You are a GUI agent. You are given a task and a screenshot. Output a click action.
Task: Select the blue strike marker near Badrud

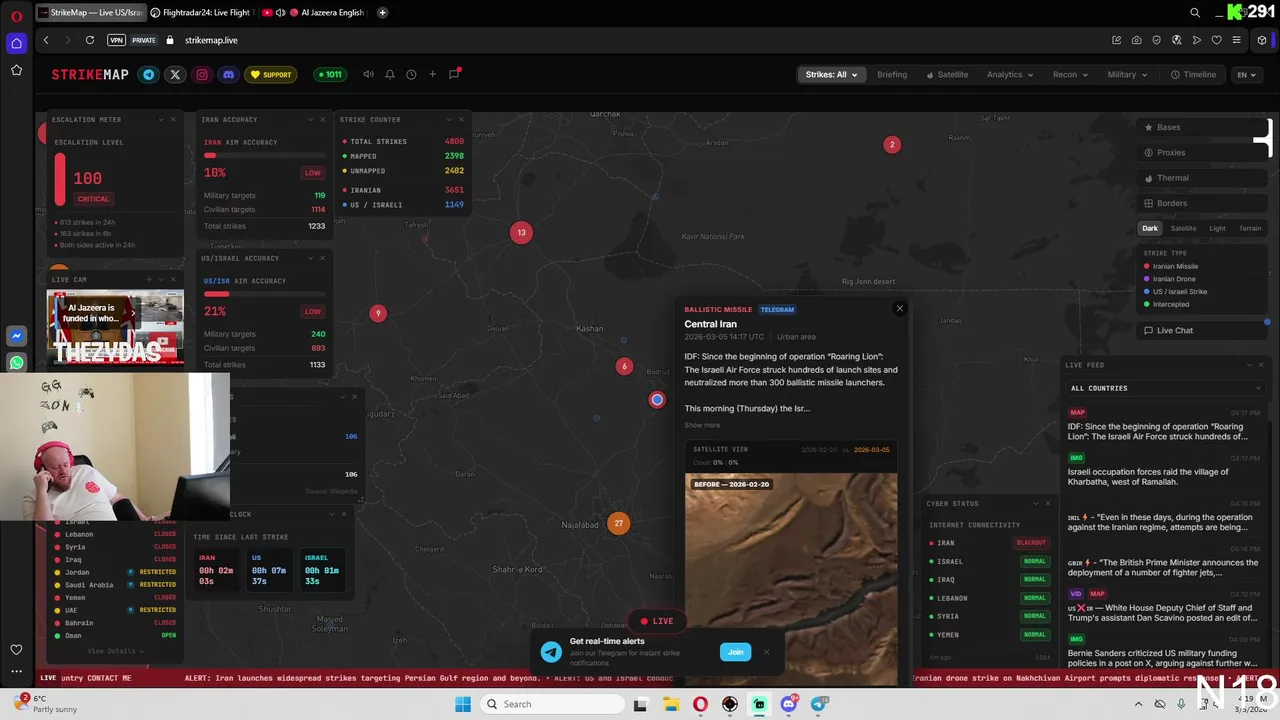click(x=657, y=400)
